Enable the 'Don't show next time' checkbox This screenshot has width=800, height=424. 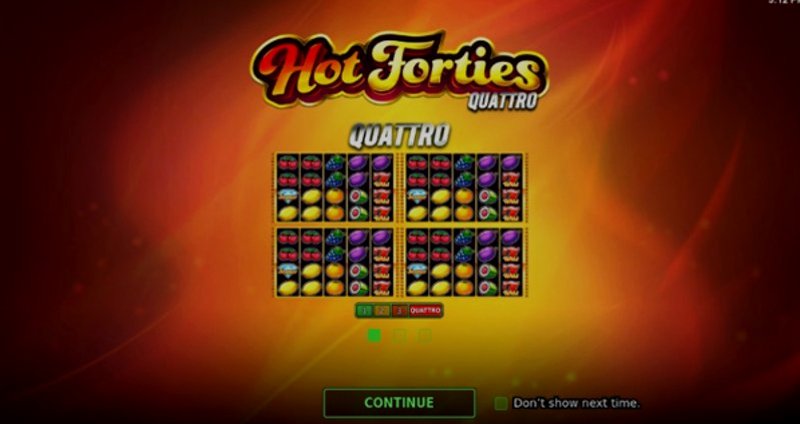pos(501,403)
